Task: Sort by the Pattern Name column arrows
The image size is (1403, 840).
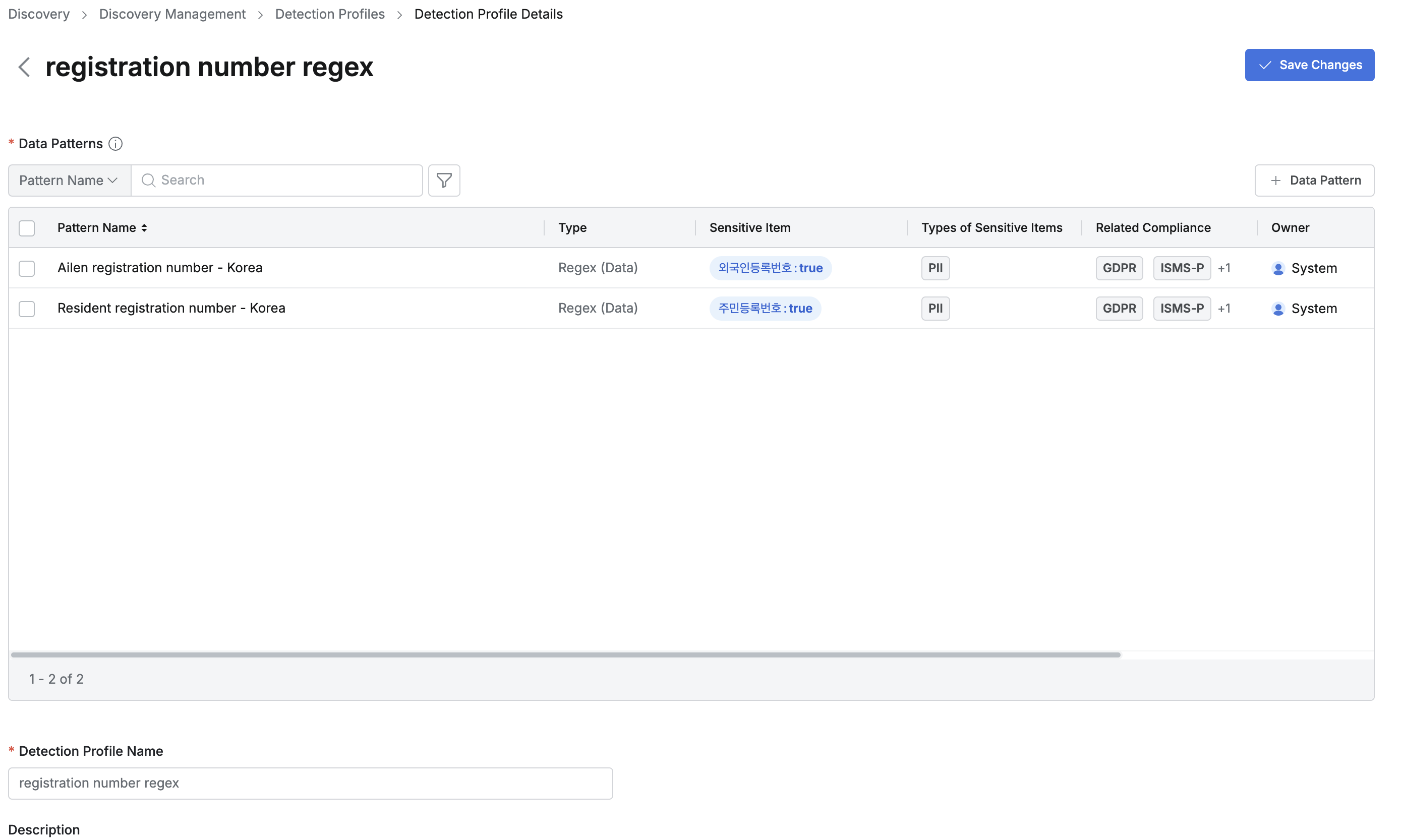Action: 144,227
